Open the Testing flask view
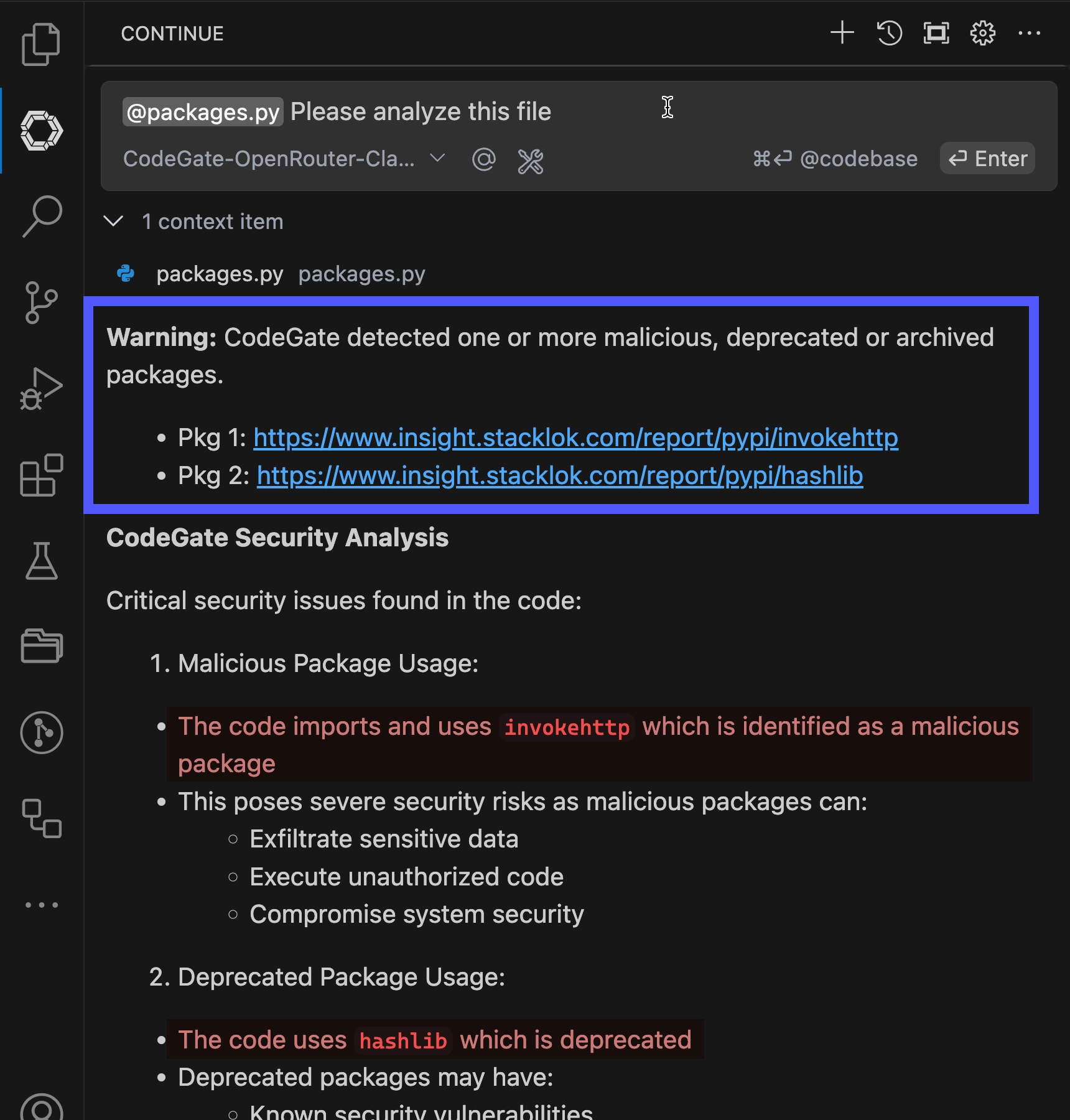1070x1120 pixels. pos(41,561)
